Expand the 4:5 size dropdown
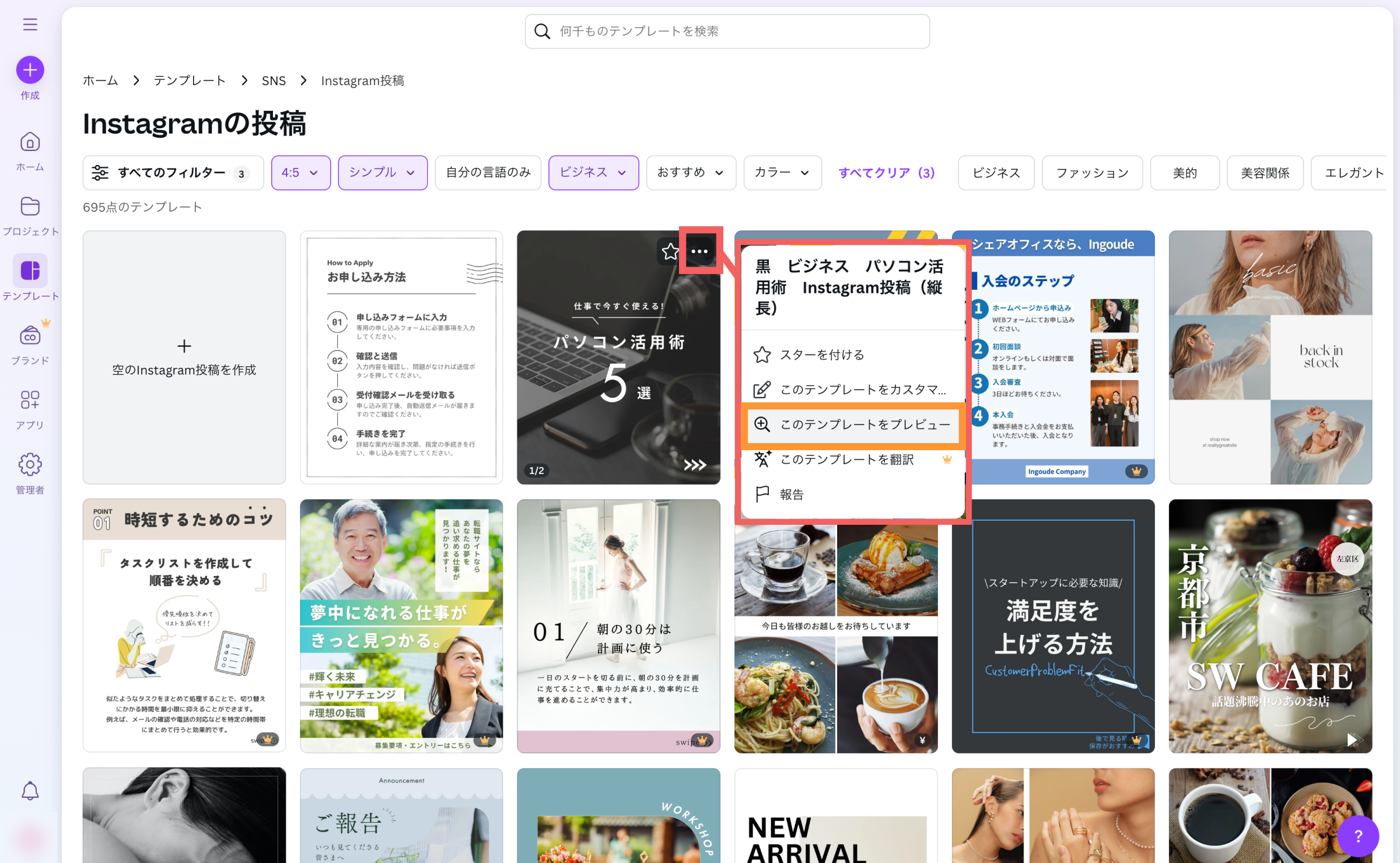1400x863 pixels. point(301,173)
